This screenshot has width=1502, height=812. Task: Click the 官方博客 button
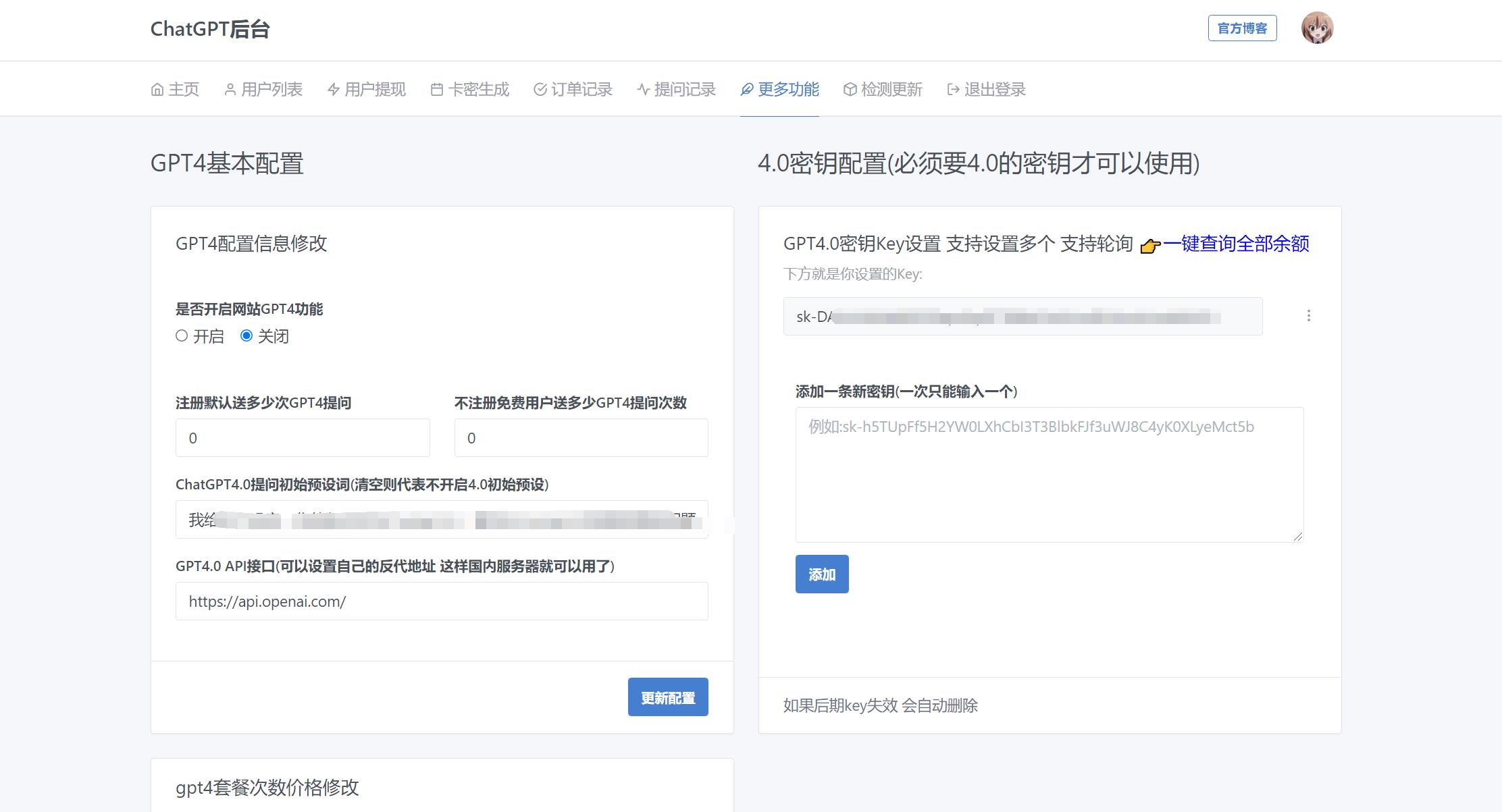coord(1242,28)
